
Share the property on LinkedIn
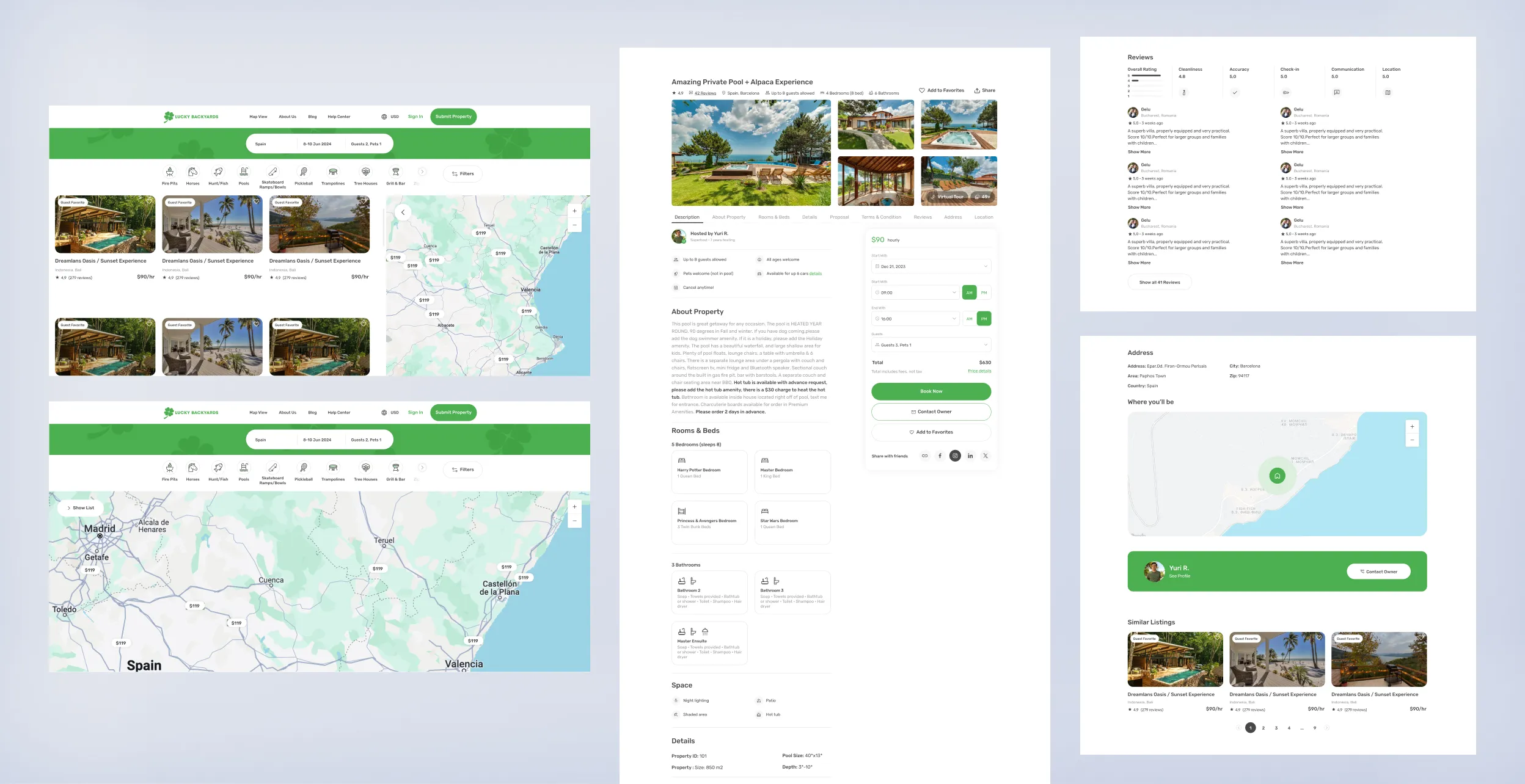click(970, 456)
